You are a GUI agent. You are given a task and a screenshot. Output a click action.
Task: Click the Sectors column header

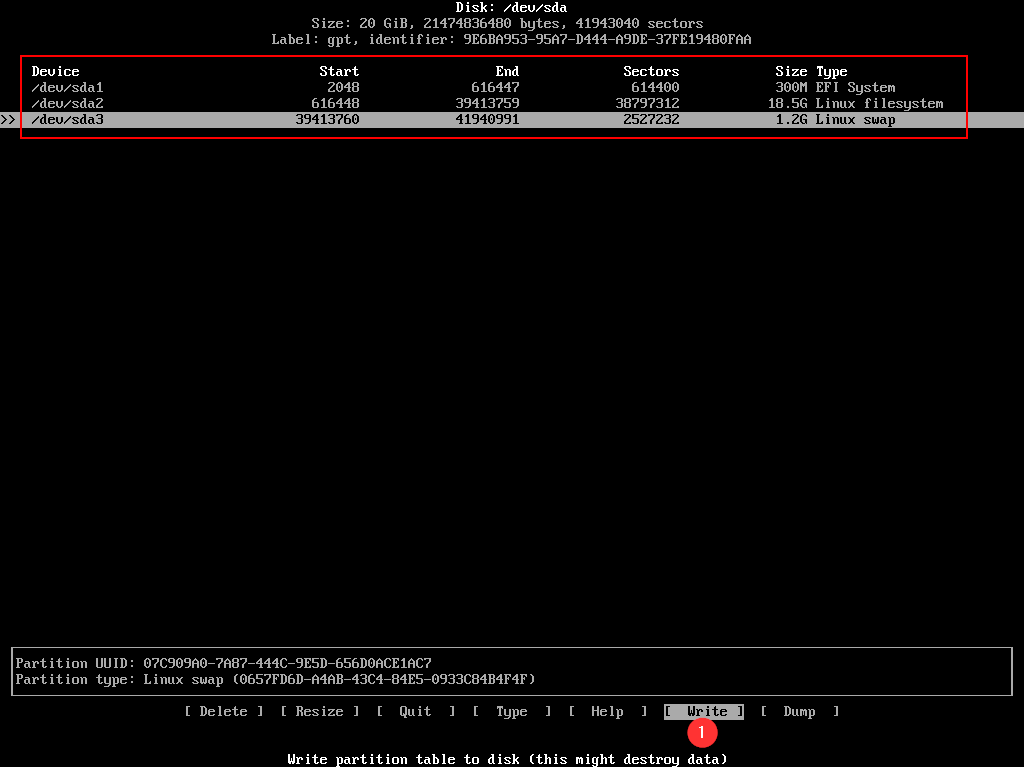click(651, 71)
